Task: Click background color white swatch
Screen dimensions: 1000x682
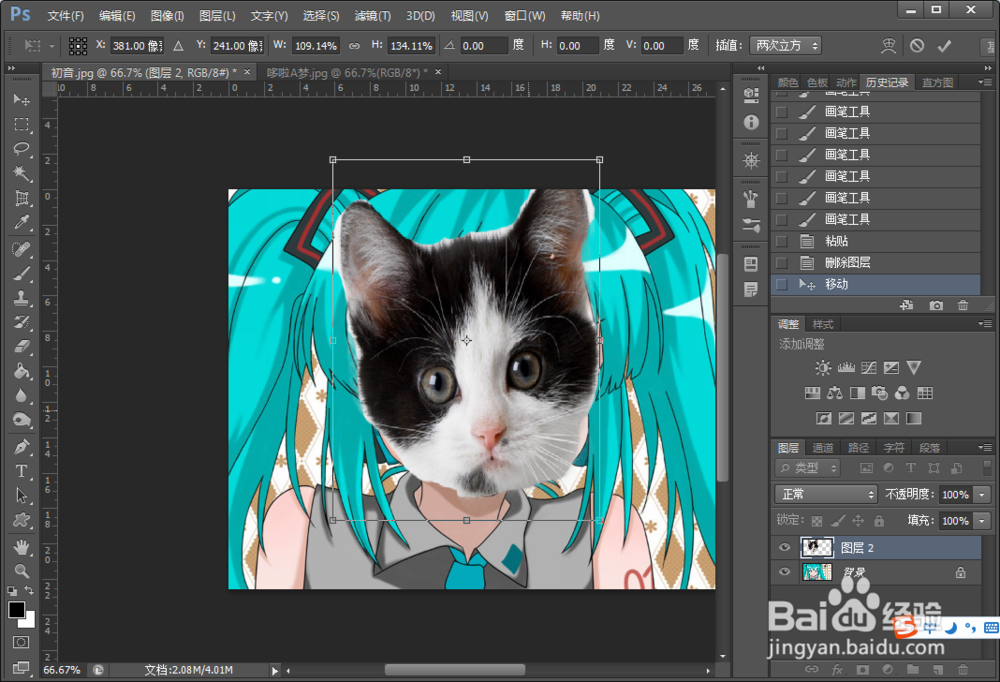Action: (28, 621)
